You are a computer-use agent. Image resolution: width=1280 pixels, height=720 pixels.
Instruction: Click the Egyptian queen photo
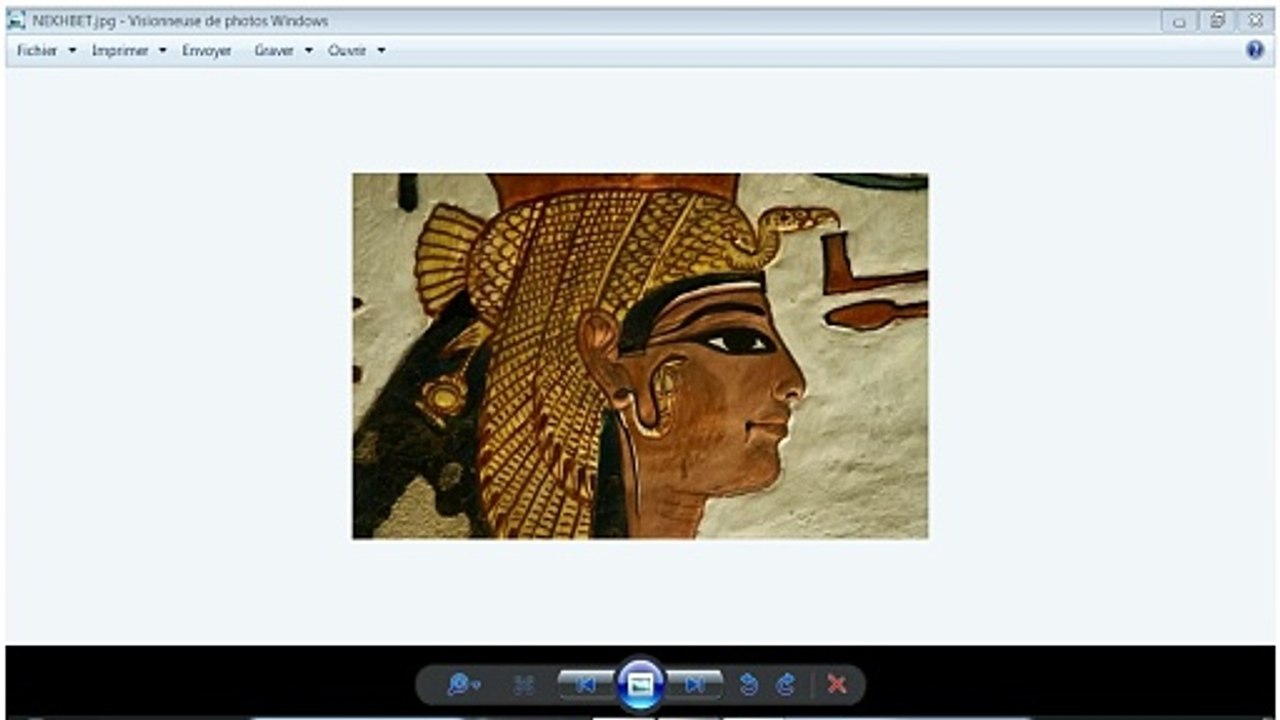640,356
